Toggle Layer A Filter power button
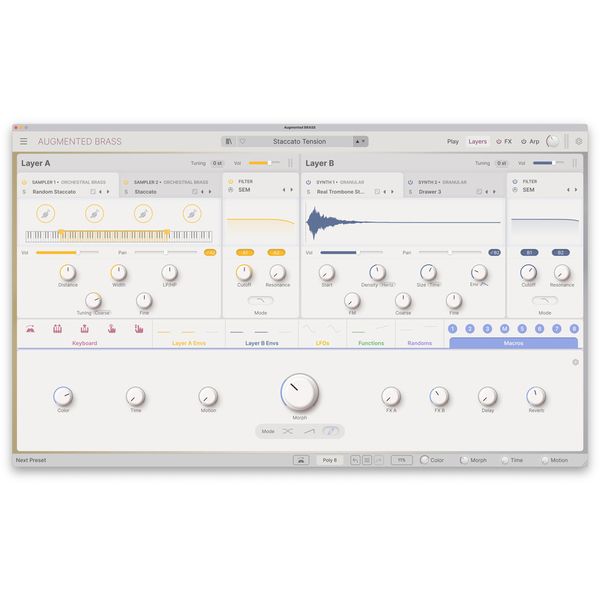This screenshot has width=600, height=600. (x=231, y=181)
